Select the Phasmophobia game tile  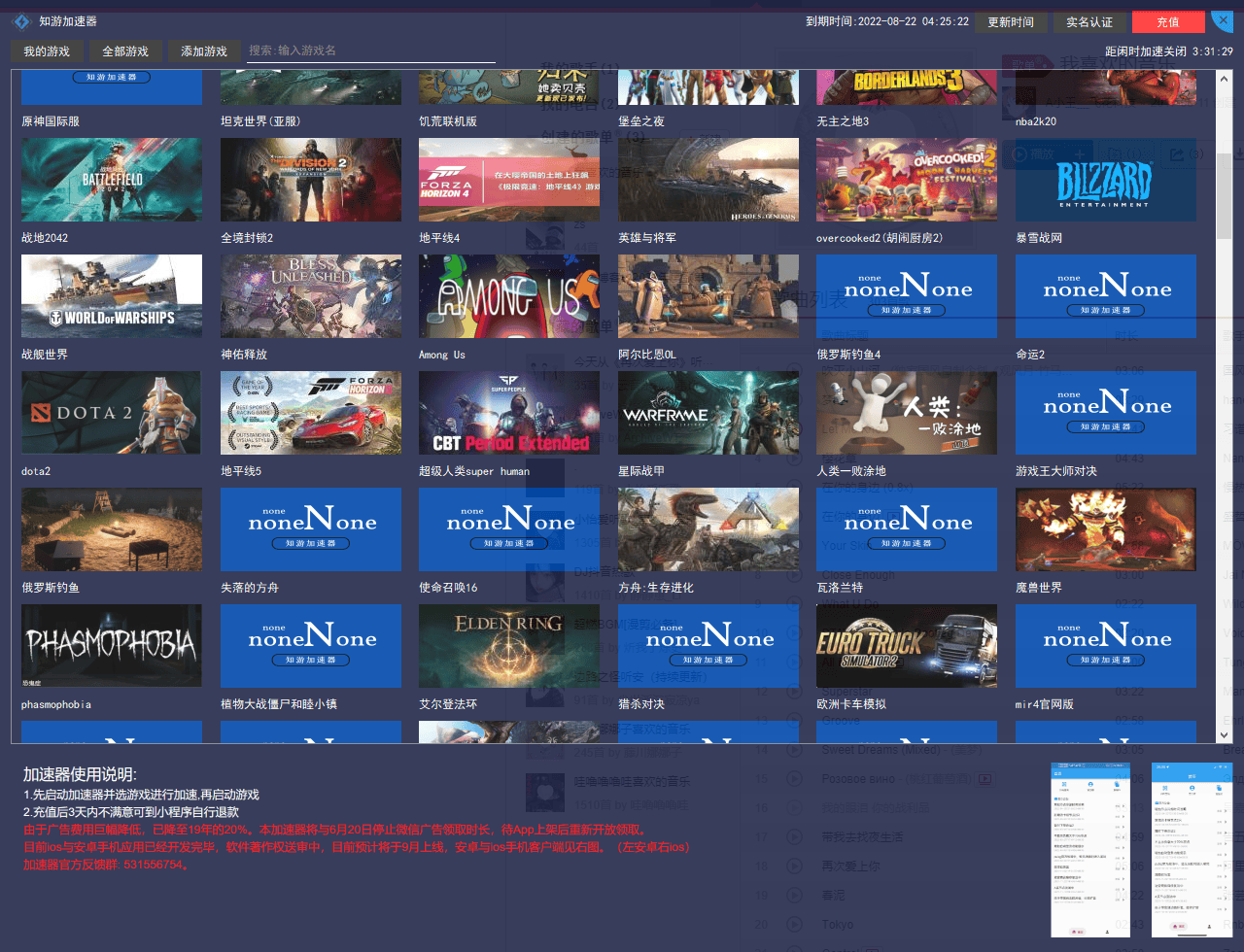click(x=112, y=646)
